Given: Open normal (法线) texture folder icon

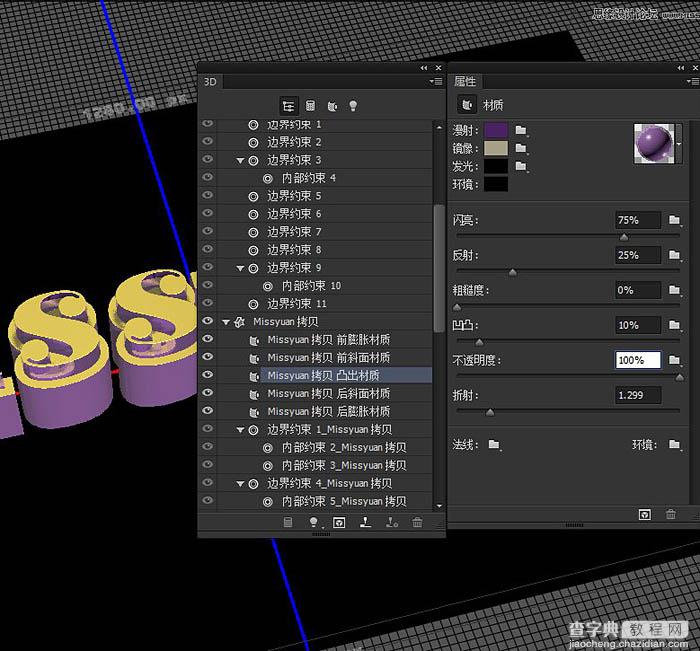Looking at the screenshot, I should point(494,444).
